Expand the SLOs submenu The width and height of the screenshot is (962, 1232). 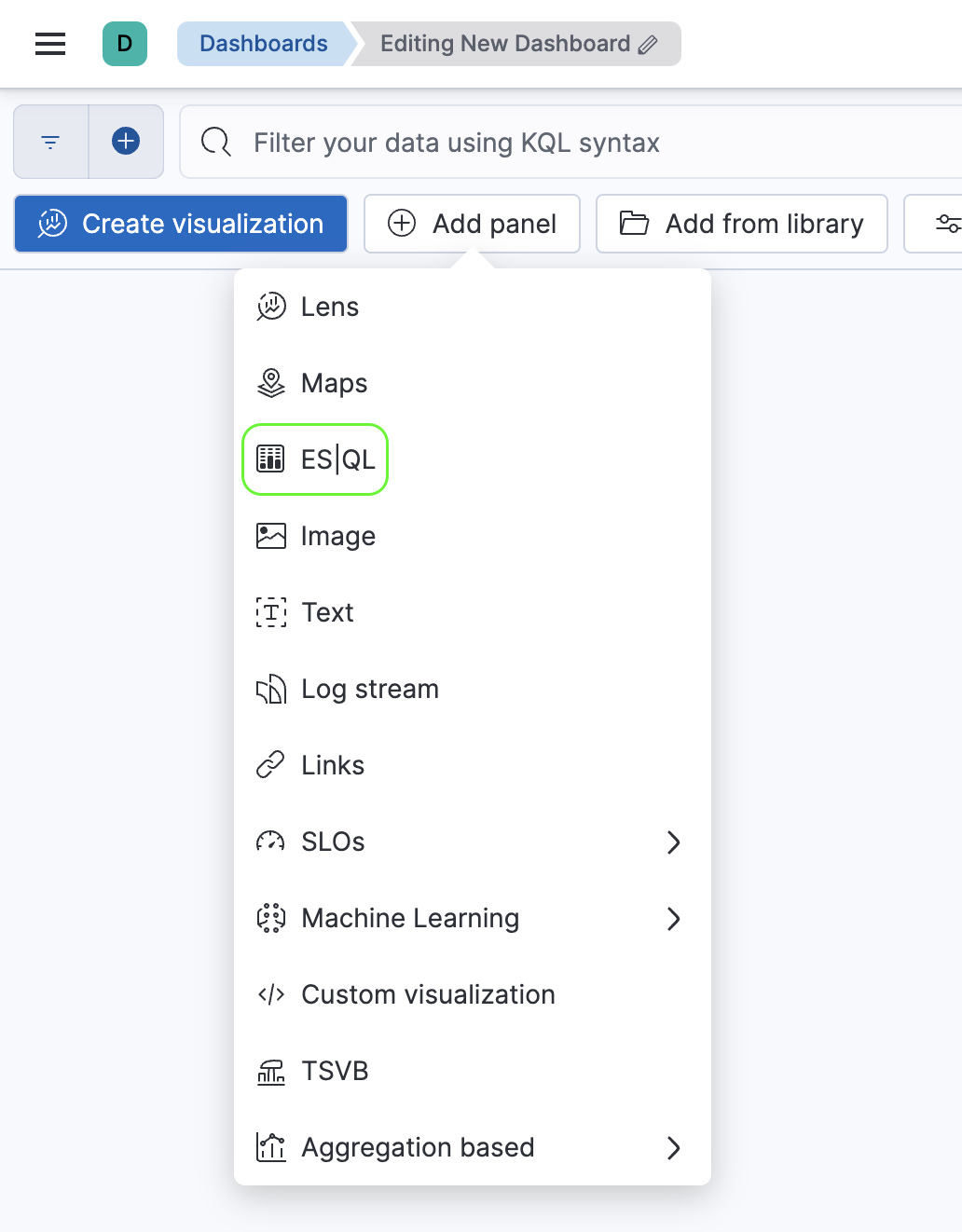click(x=674, y=842)
